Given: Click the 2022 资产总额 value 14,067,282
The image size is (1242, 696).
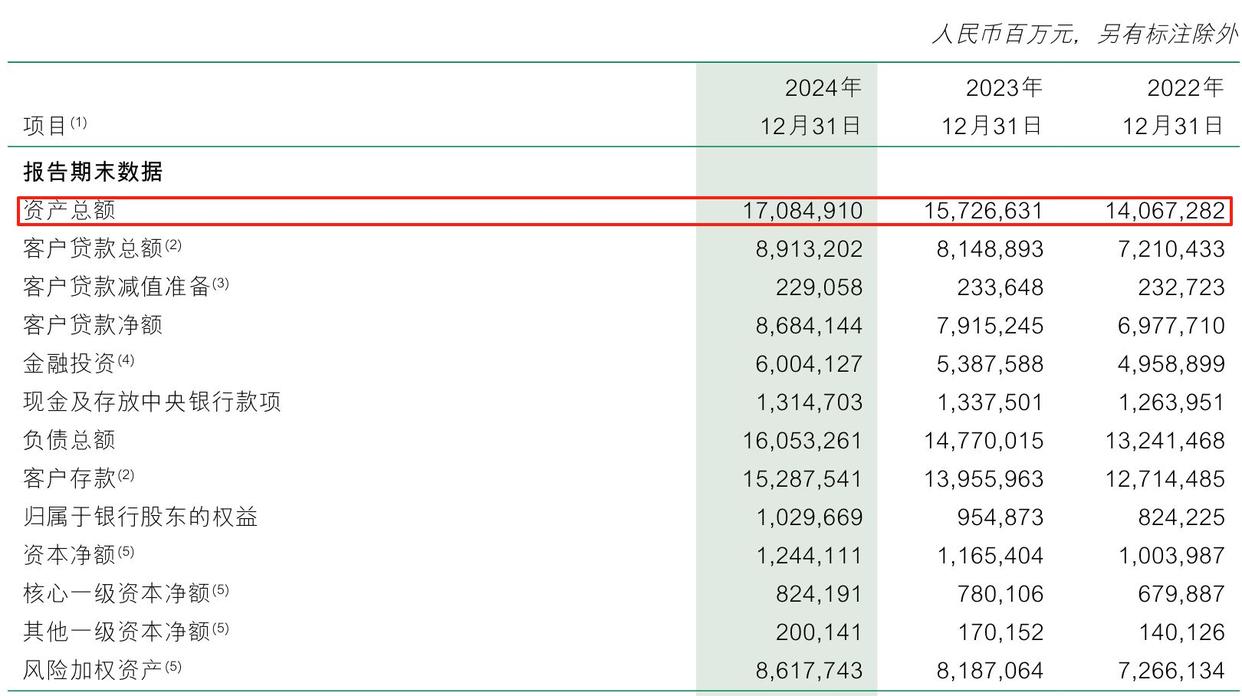Looking at the screenshot, I should [1165, 211].
